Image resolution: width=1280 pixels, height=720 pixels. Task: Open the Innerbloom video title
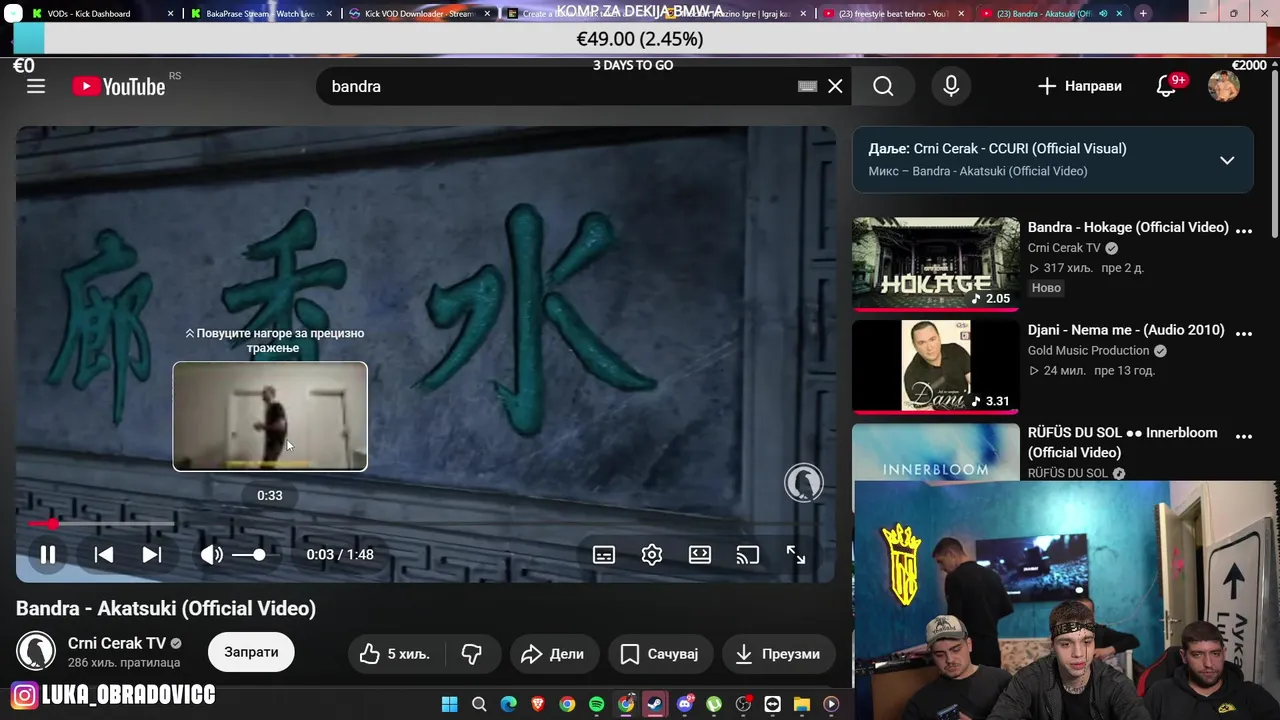click(1123, 442)
